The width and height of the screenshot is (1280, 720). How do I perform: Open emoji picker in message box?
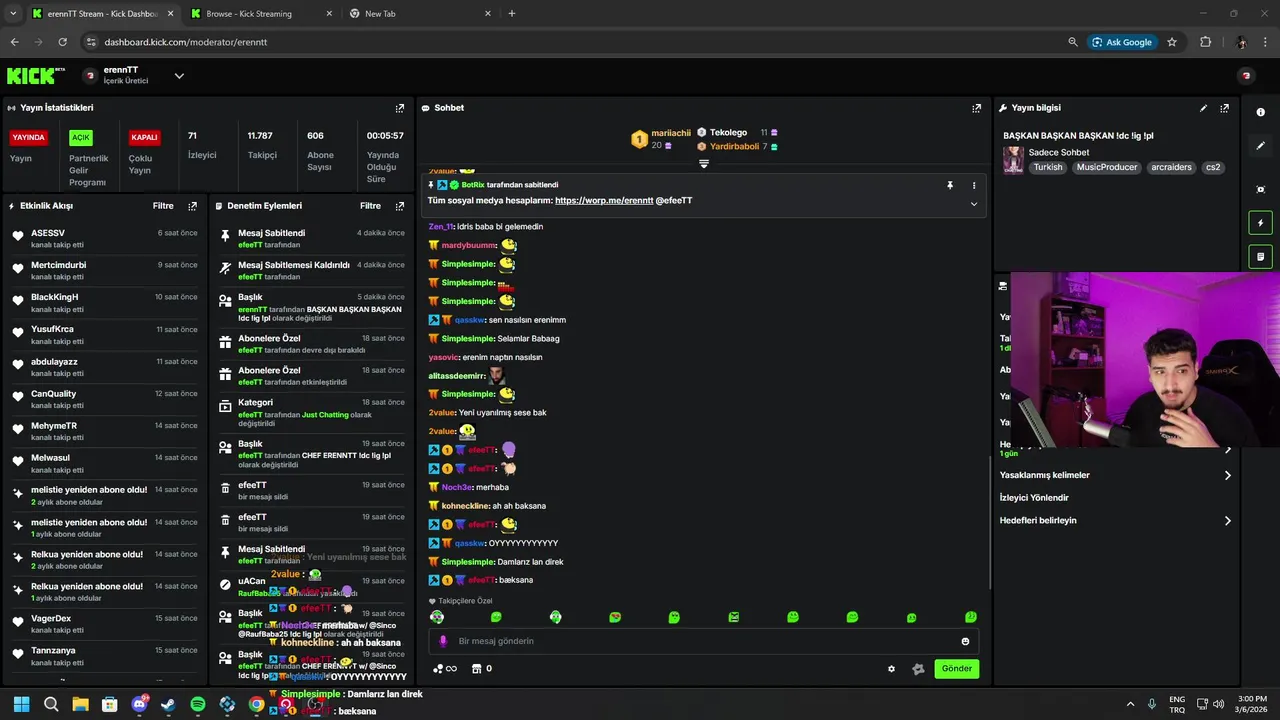965,641
